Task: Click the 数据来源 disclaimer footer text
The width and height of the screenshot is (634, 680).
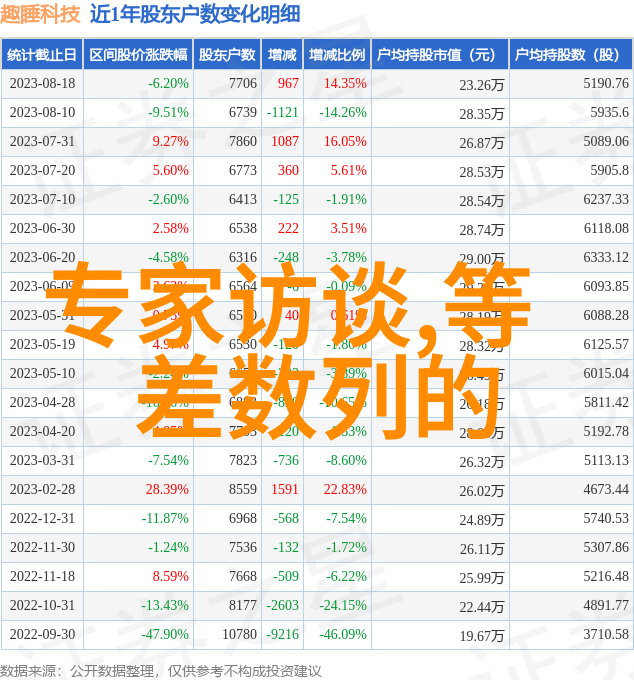Action: (160, 671)
